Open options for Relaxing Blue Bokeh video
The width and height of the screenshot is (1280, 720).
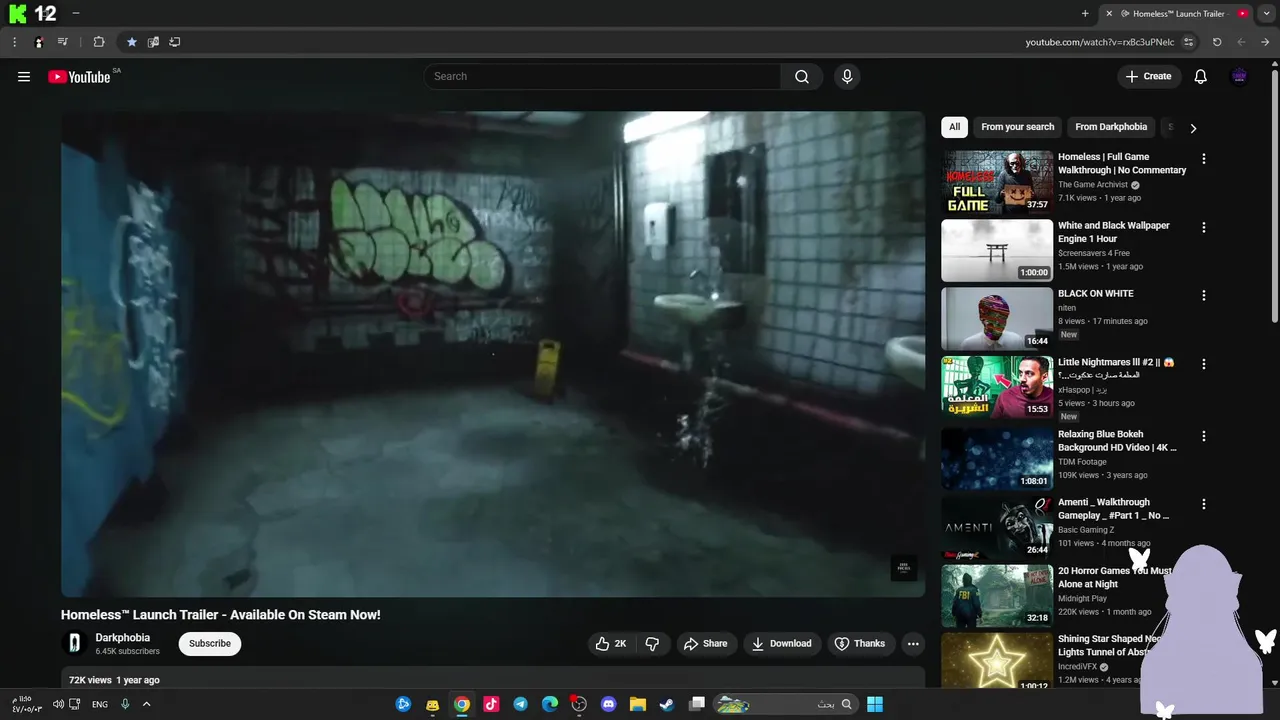[x=1204, y=437]
